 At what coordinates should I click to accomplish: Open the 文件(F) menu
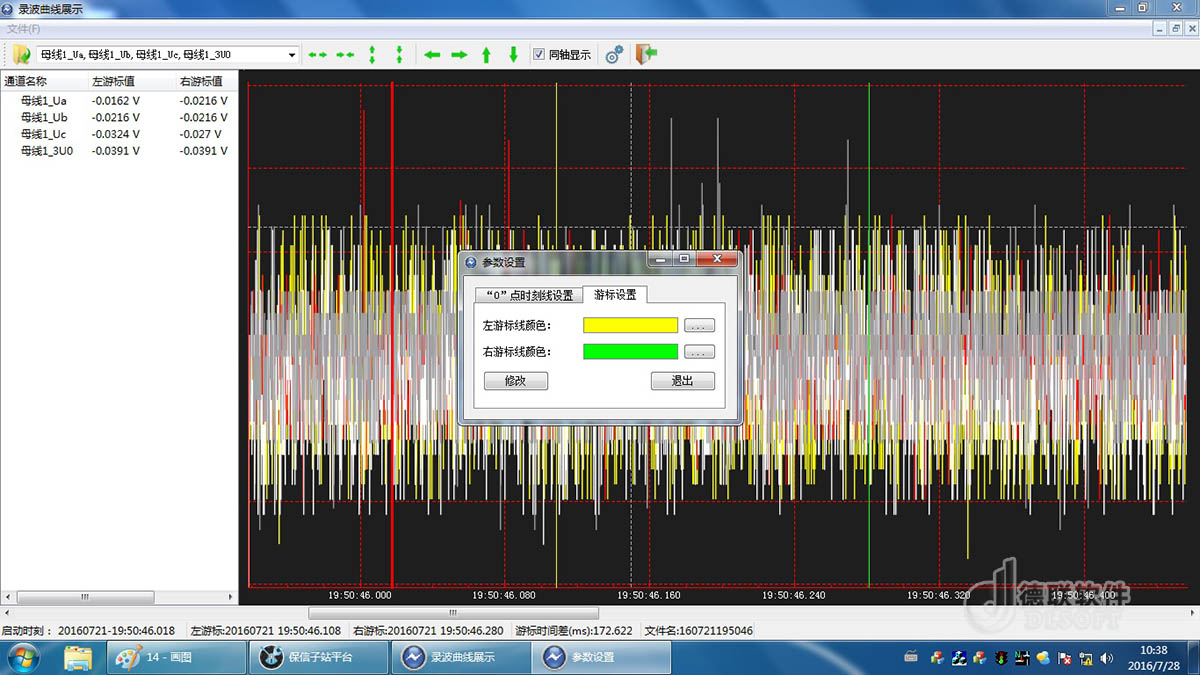[24, 28]
